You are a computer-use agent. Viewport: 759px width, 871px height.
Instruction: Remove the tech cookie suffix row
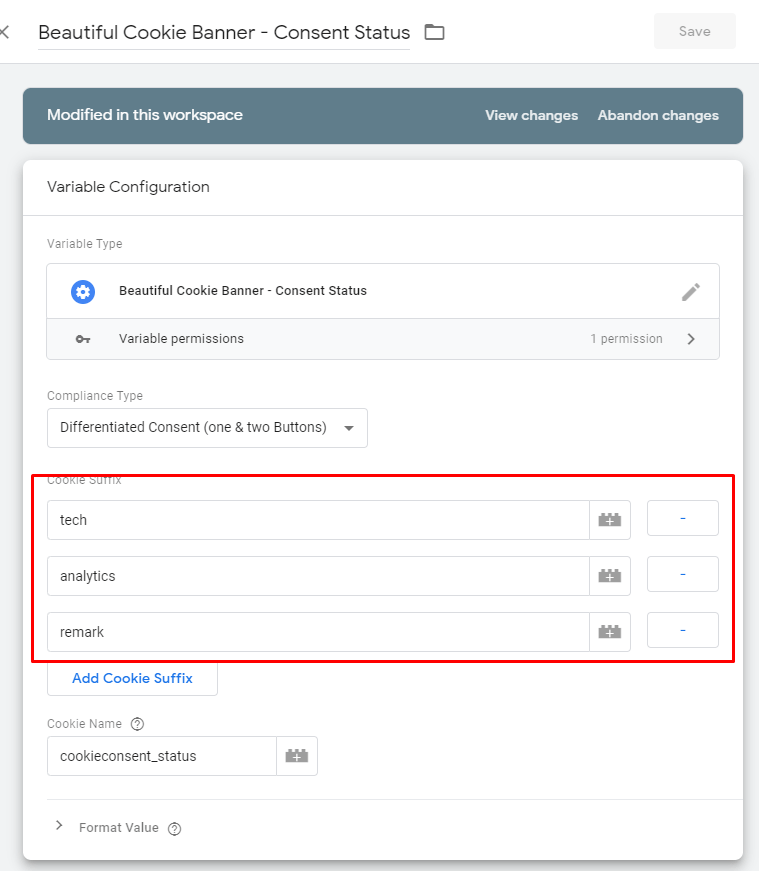(x=683, y=518)
